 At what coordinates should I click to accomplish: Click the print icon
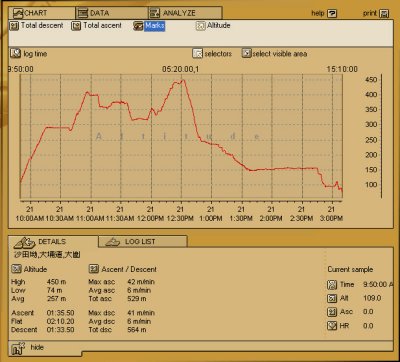tap(384, 13)
